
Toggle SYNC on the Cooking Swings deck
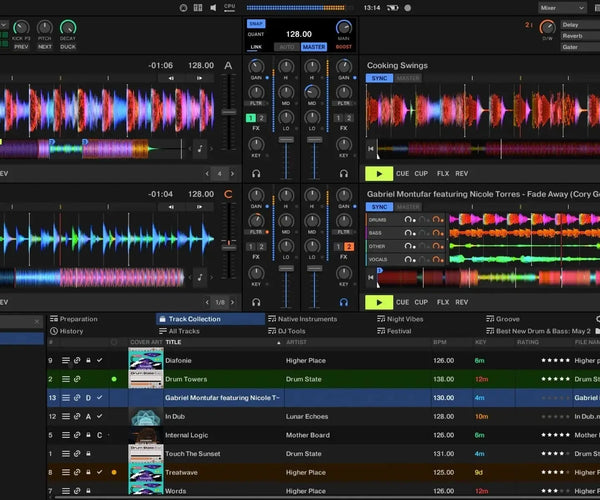click(379, 78)
